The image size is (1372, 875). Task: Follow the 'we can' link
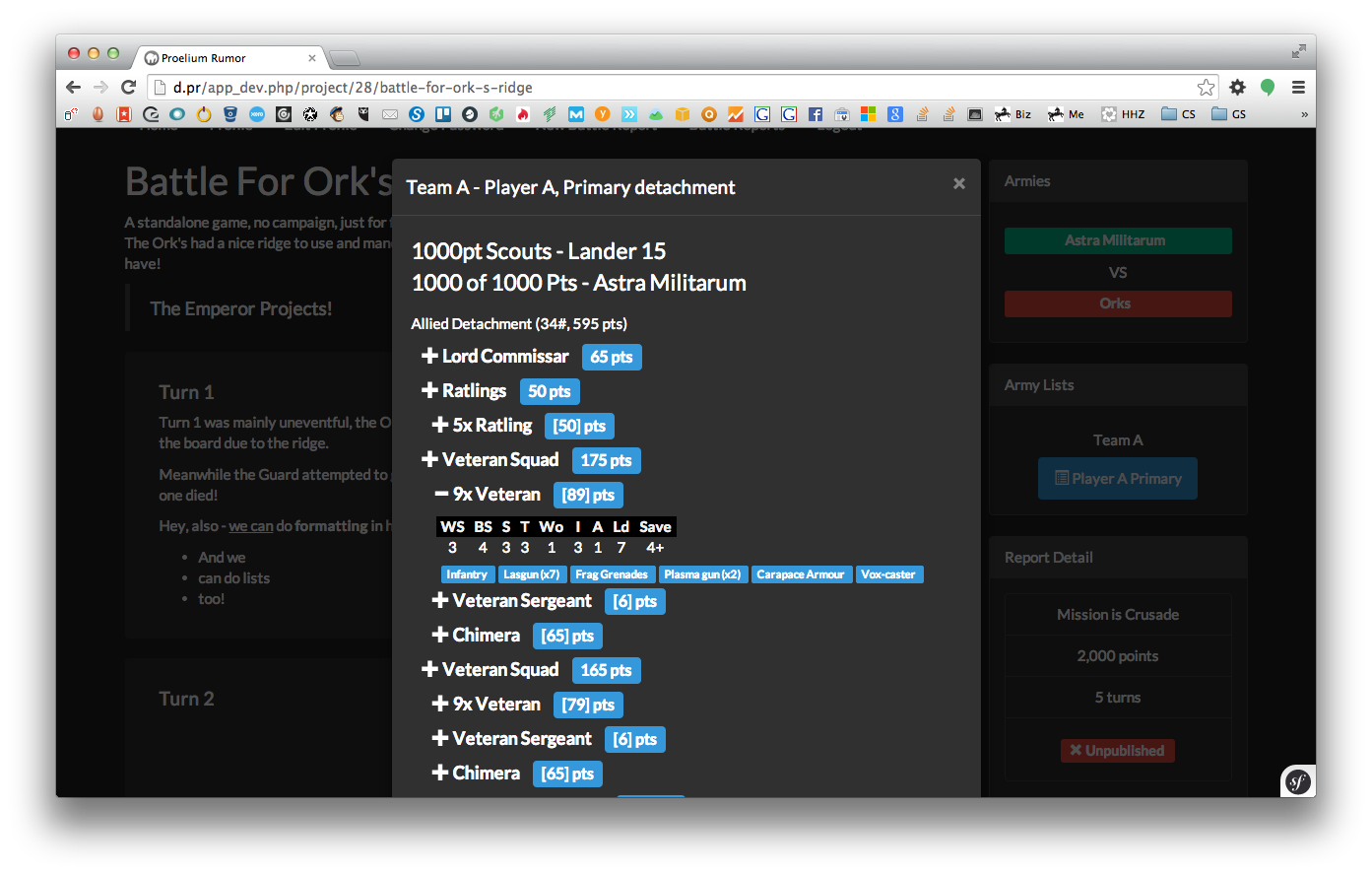coord(251,526)
